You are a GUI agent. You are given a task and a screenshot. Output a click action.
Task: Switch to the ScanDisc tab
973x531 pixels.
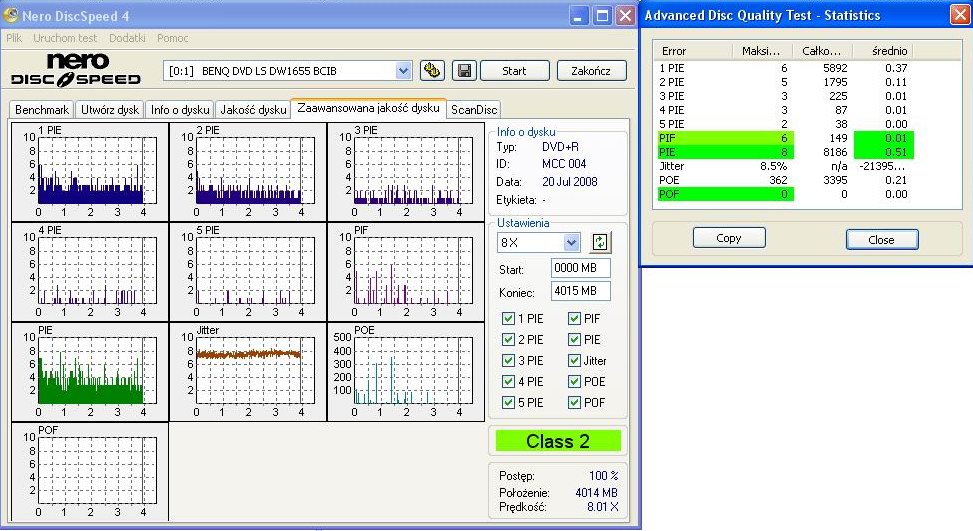473,110
